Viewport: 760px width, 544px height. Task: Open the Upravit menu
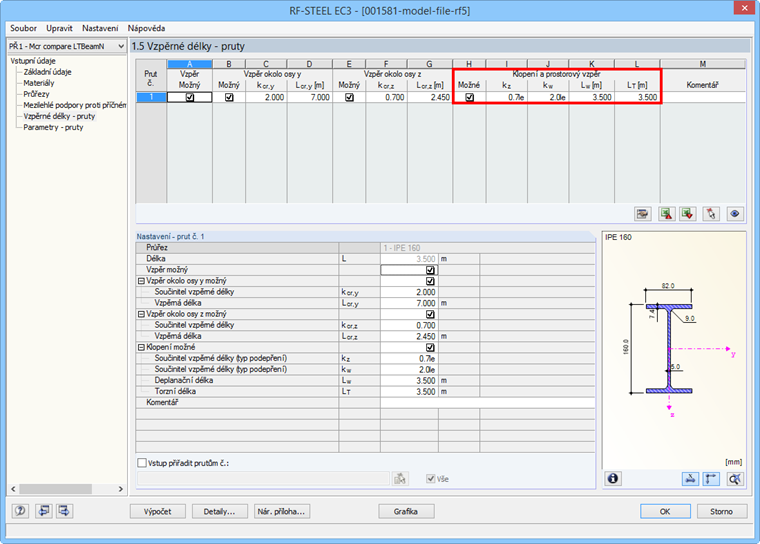pyautogui.click(x=59, y=28)
